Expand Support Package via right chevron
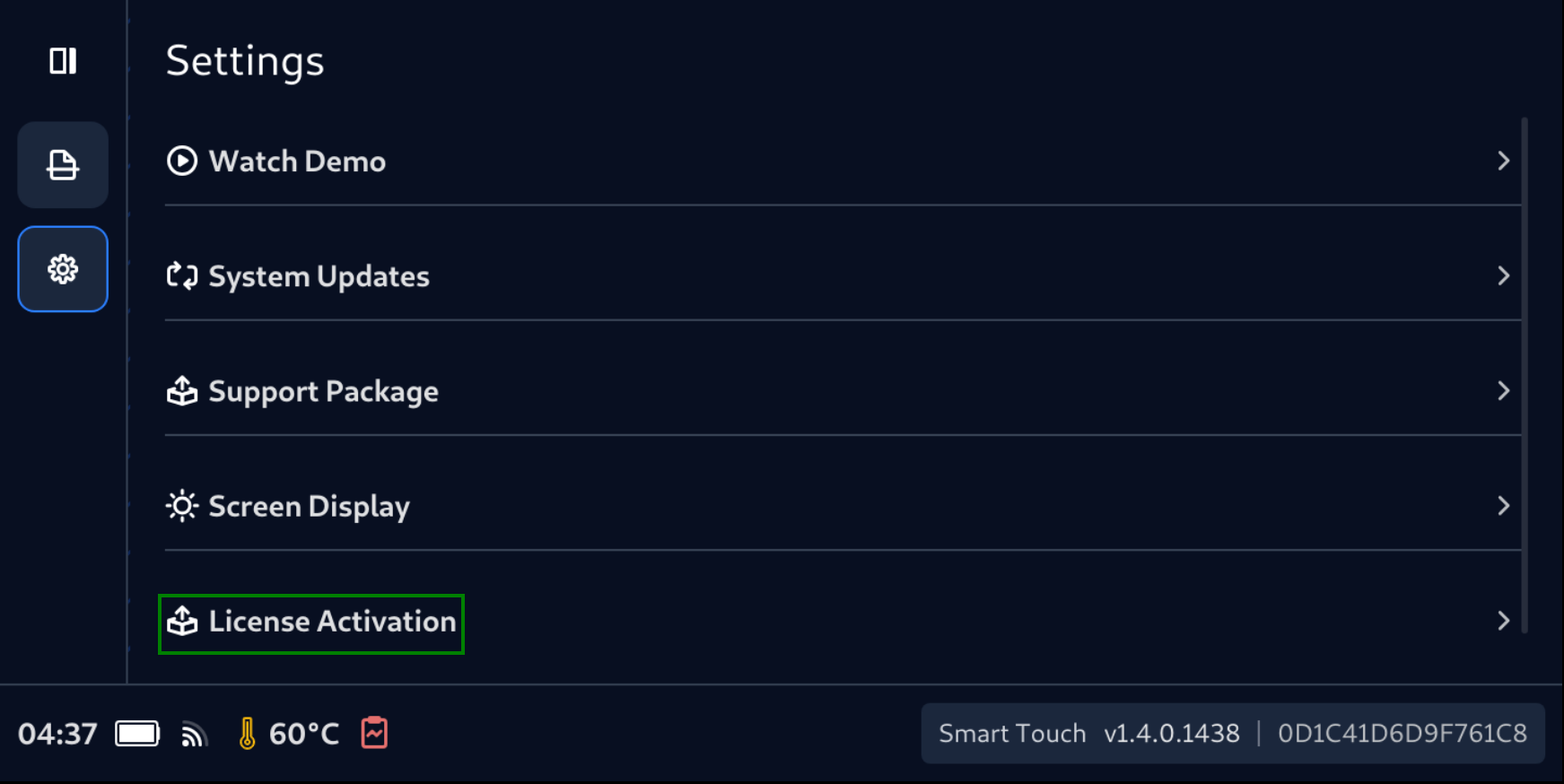Image resolution: width=1564 pixels, height=784 pixels. point(1503,391)
